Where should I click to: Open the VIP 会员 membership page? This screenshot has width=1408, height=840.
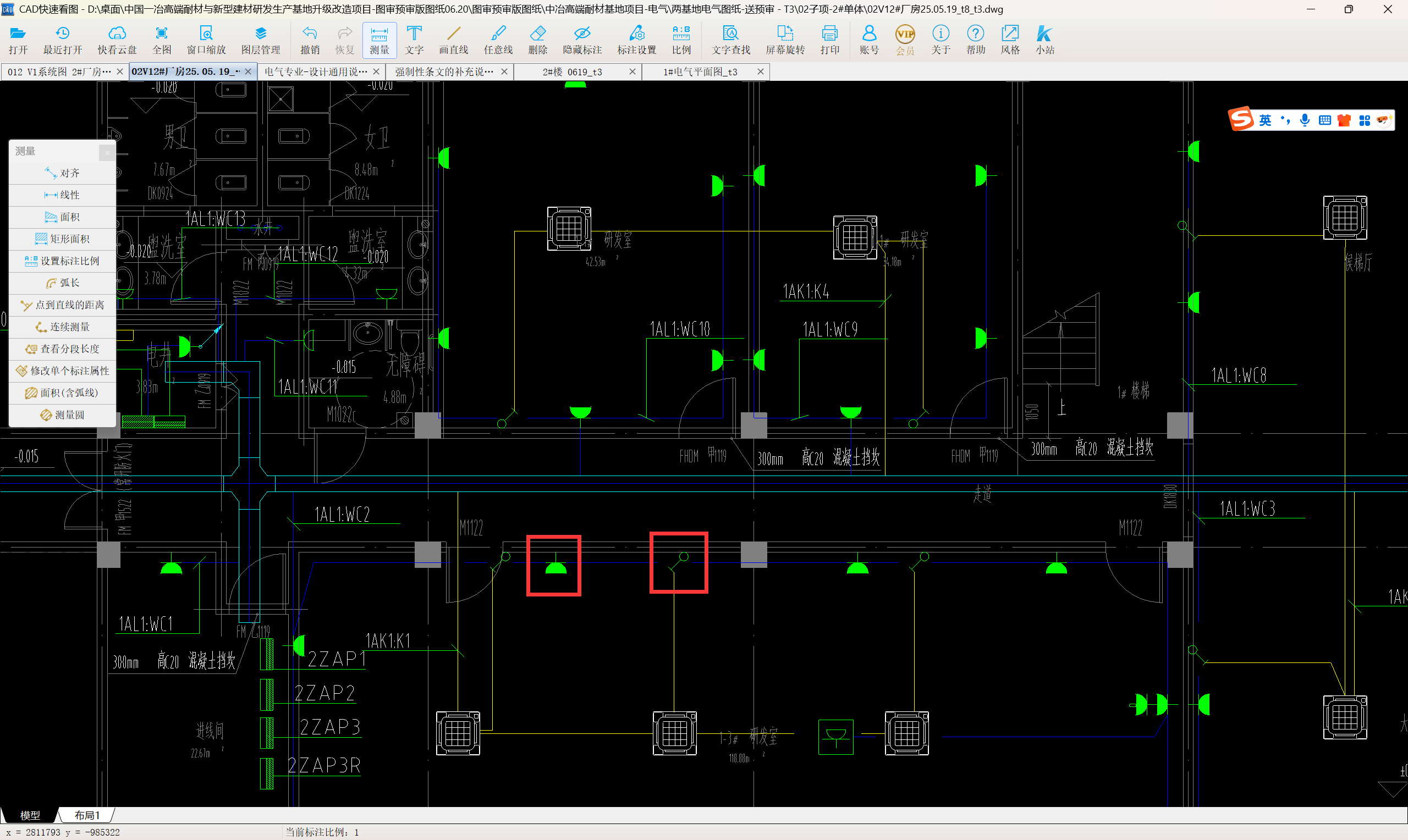(905, 41)
